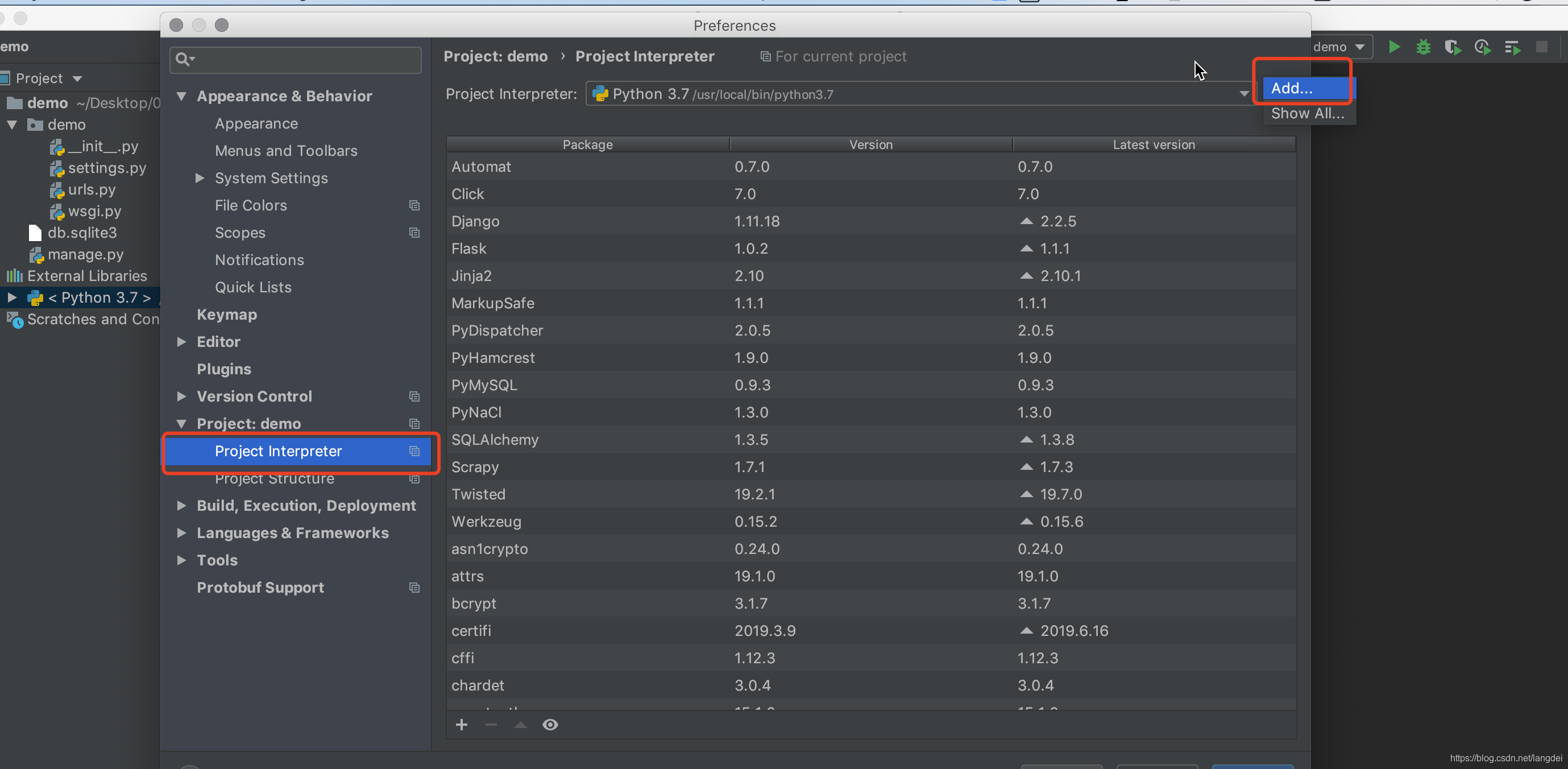
Task: Click the Python file icon of wsgi.py
Action: click(x=57, y=212)
